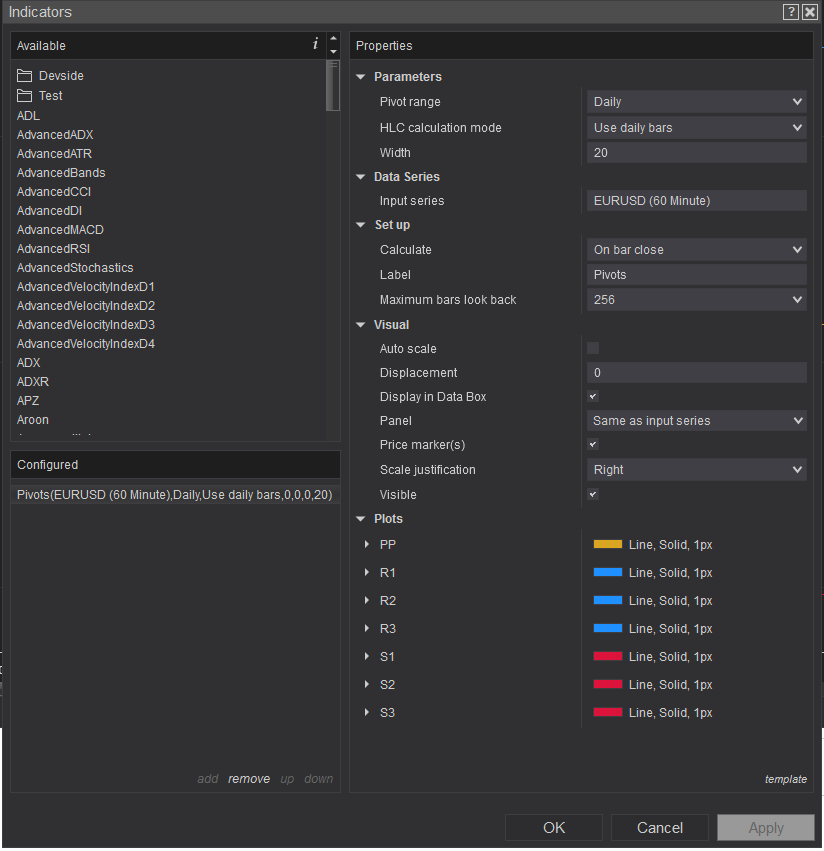Open the Pivot range dropdown
Viewport: 824px width, 851px height.
click(x=696, y=102)
